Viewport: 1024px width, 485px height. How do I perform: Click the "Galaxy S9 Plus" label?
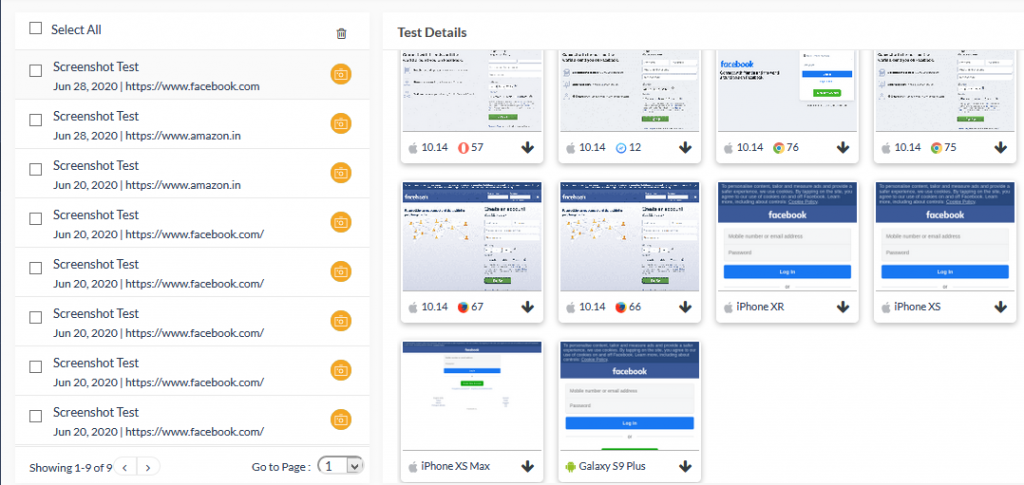coord(614,466)
